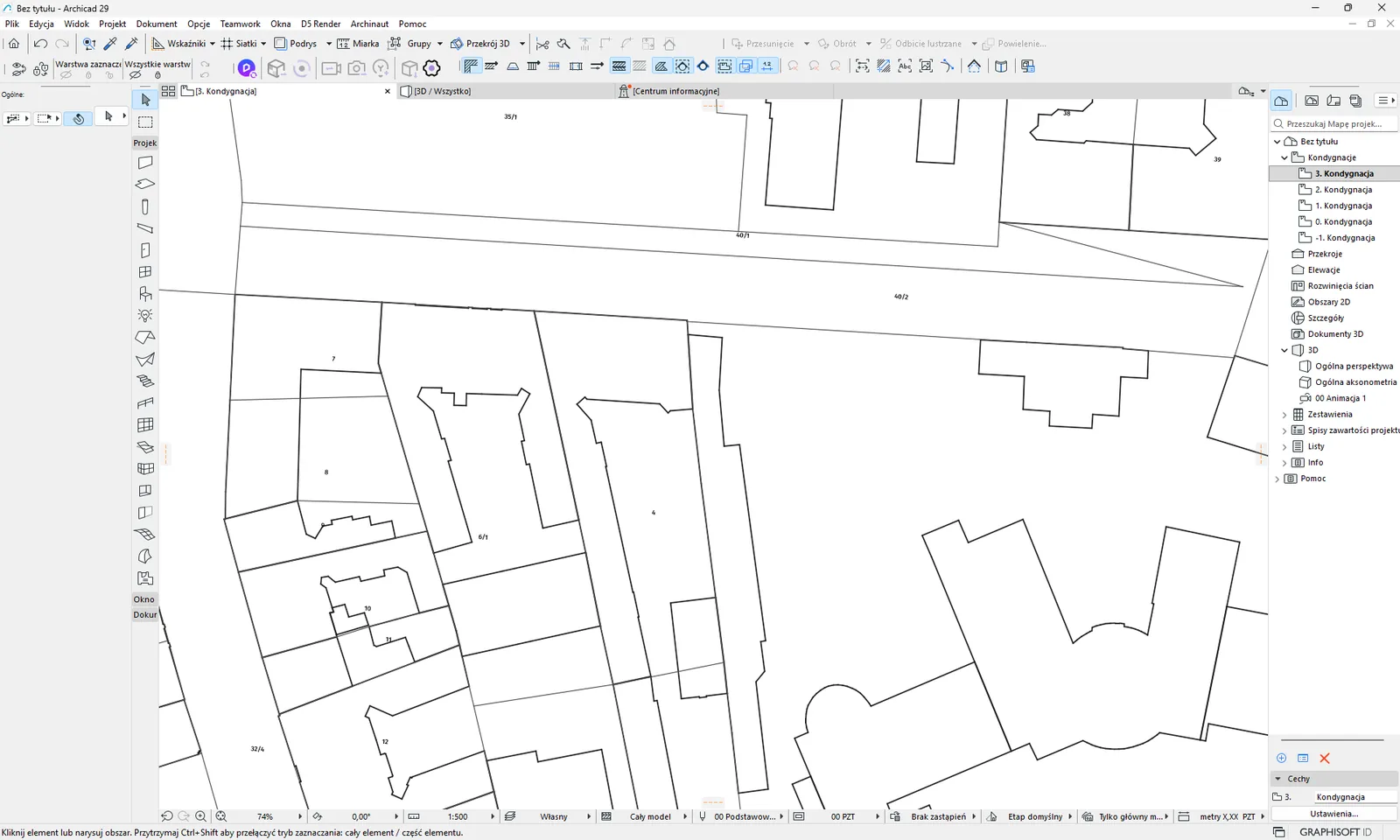Toggle Grupy suspend groups button

[x=410, y=44]
